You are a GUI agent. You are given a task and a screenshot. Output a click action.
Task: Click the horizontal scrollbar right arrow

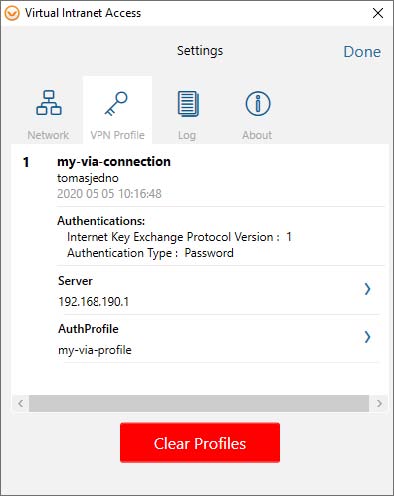coord(379,404)
